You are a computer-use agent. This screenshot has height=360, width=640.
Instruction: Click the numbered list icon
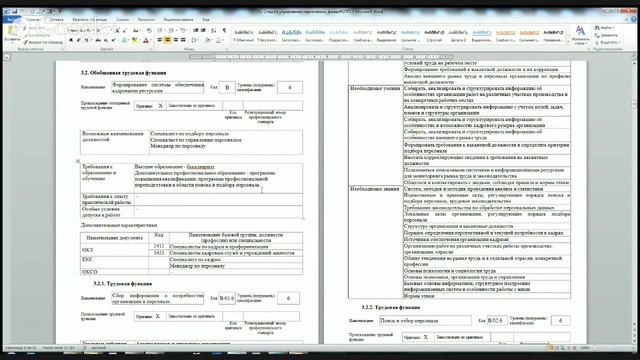172,31
